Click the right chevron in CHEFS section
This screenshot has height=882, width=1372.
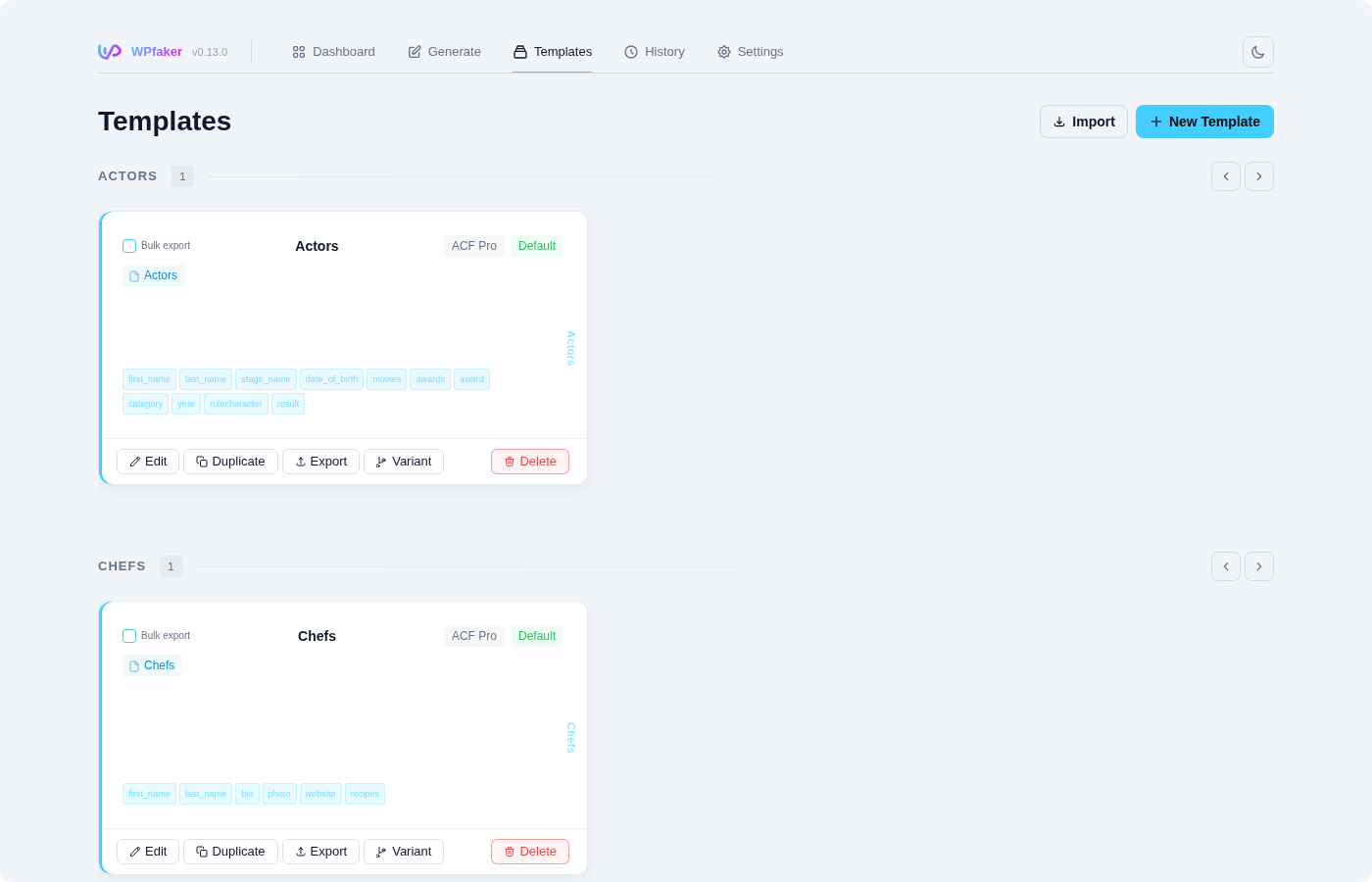pyautogui.click(x=1259, y=566)
